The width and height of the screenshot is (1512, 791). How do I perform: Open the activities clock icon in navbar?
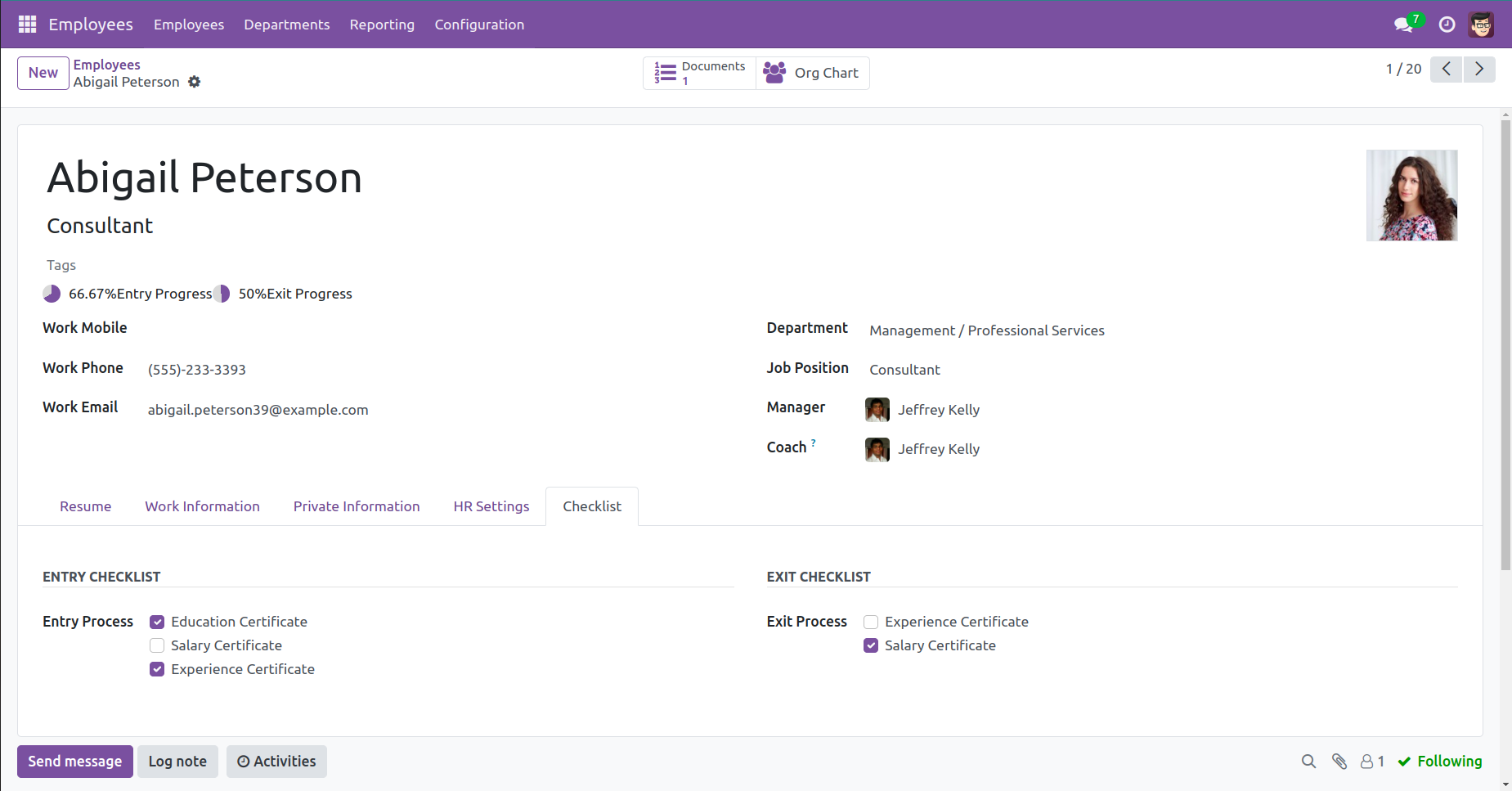1447,25
